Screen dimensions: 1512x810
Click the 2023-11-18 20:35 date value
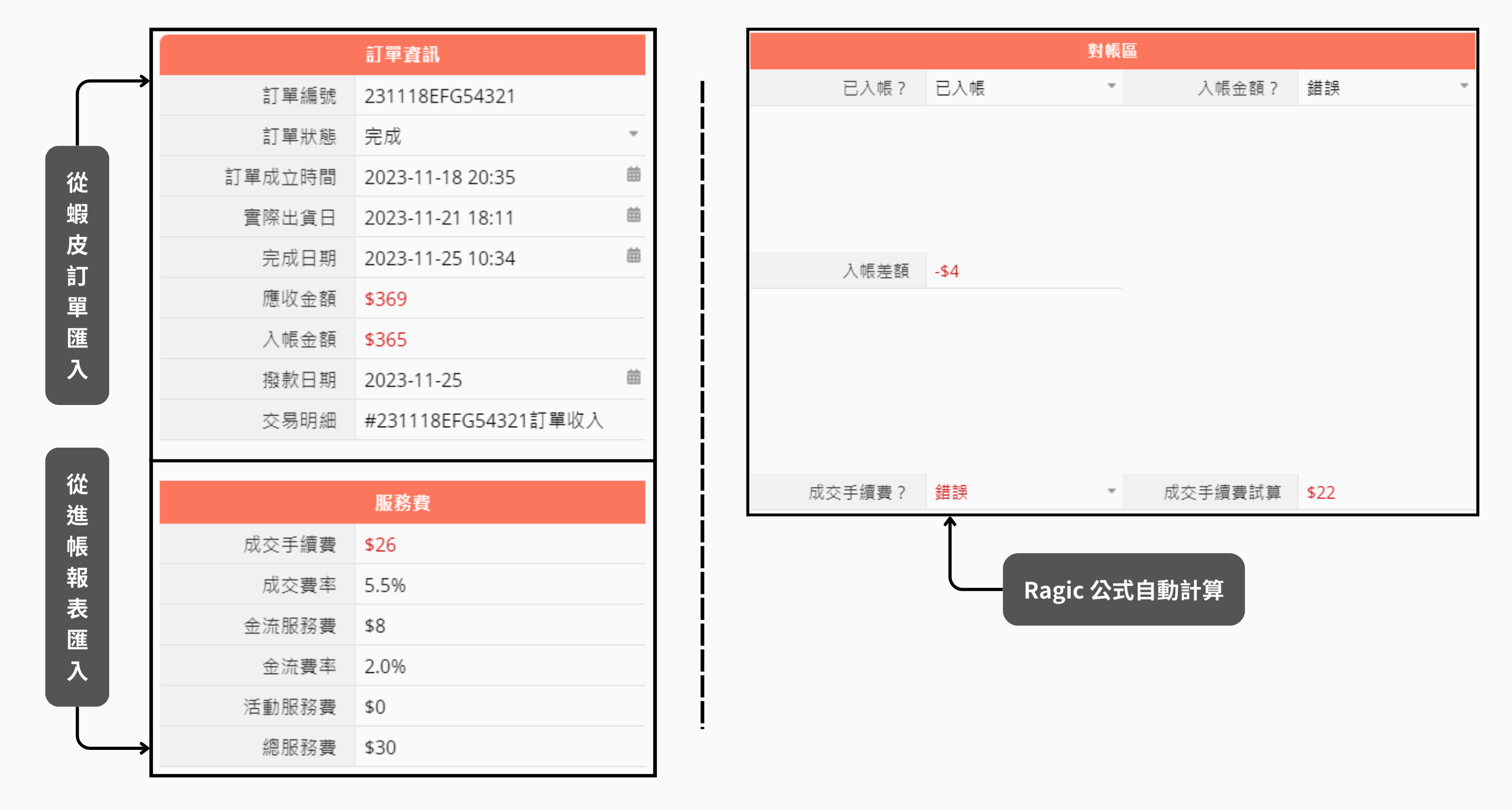pos(440,177)
